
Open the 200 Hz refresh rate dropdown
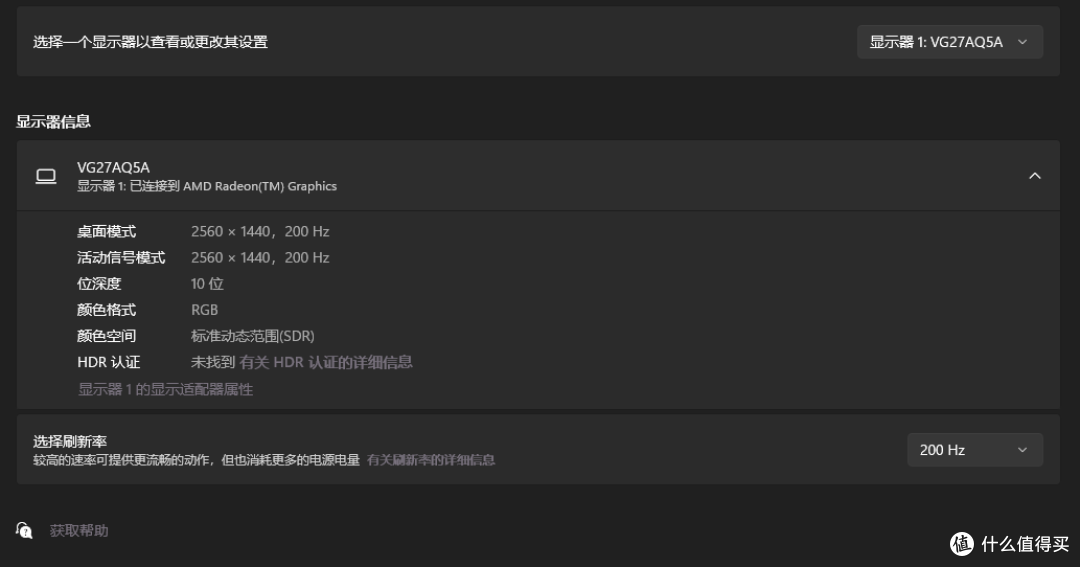click(975, 450)
